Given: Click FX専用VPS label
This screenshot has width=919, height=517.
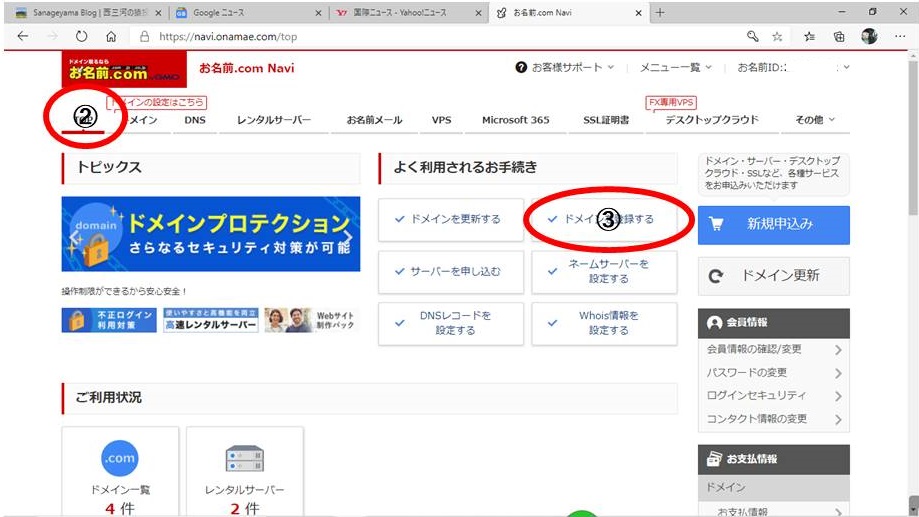Looking at the screenshot, I should (671, 102).
